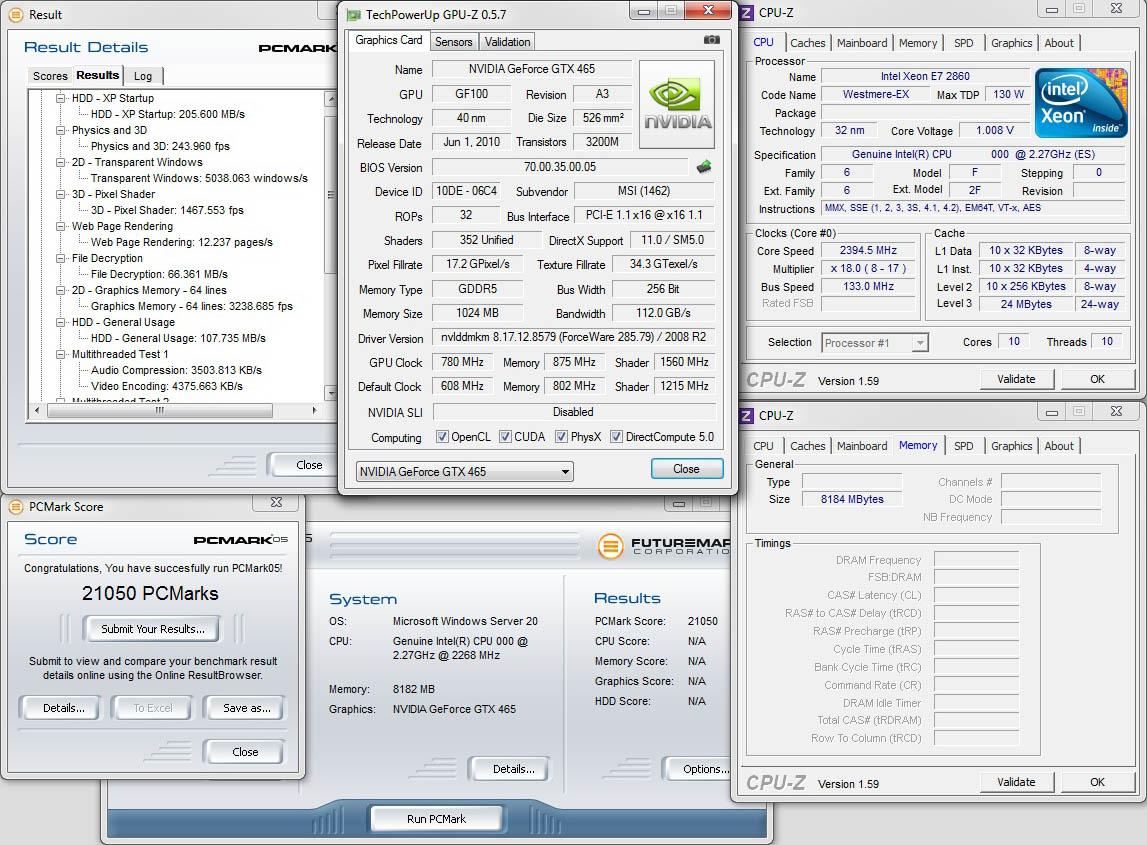Click the GPU Name field in GPU-Z
Screen dimensions: 1147x845
(532, 69)
